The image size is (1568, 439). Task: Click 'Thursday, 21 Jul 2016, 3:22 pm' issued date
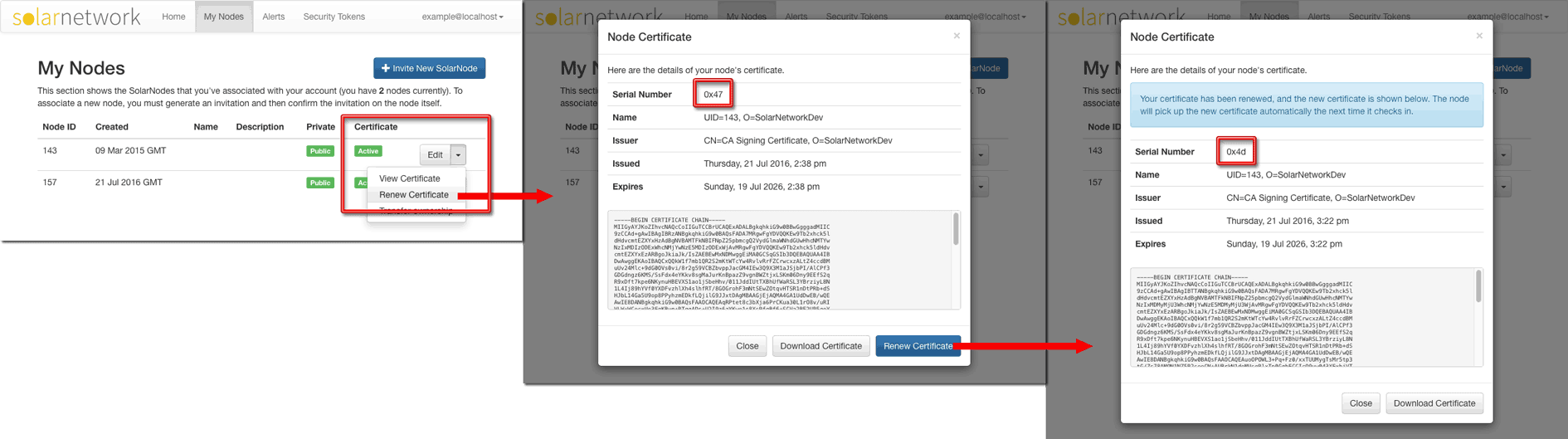click(x=1288, y=221)
